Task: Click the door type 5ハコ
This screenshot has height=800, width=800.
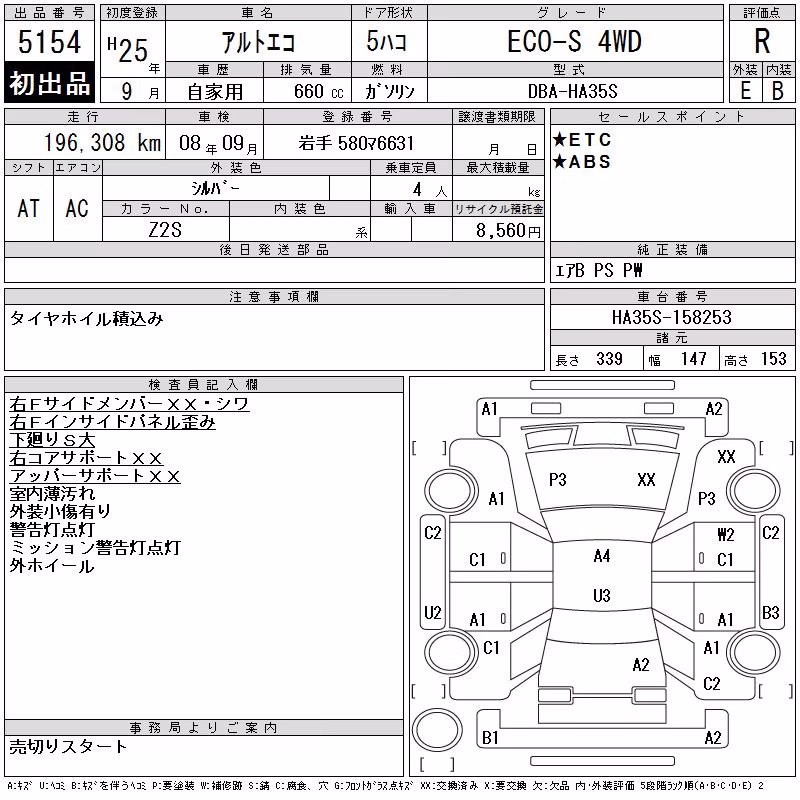Action: (x=386, y=41)
